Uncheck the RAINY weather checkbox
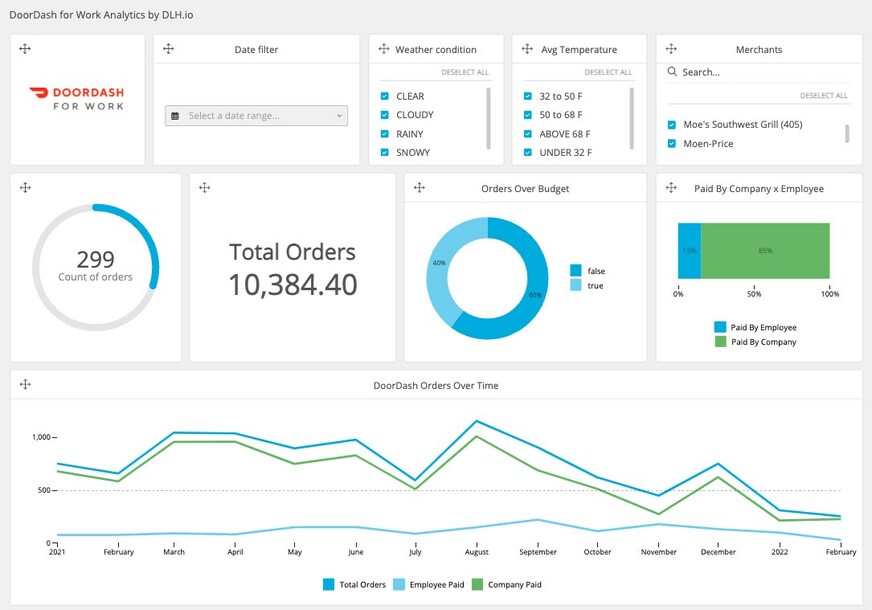This screenshot has width=872, height=610. (x=384, y=133)
